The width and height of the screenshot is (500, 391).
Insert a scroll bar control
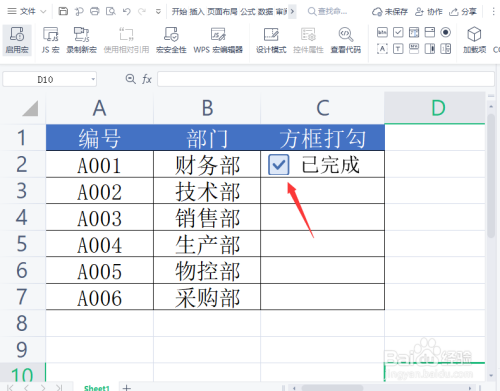[x=430, y=49]
